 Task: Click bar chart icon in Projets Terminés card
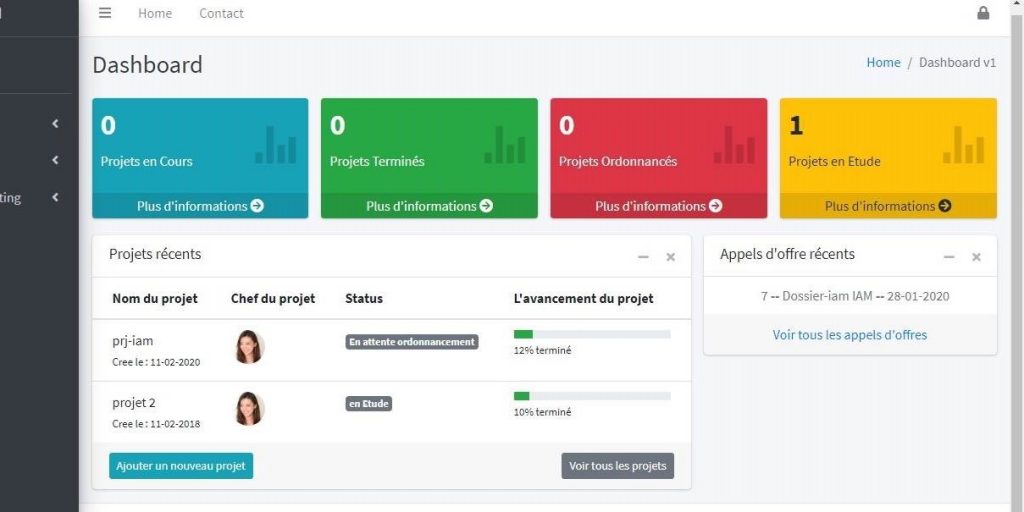click(505, 144)
